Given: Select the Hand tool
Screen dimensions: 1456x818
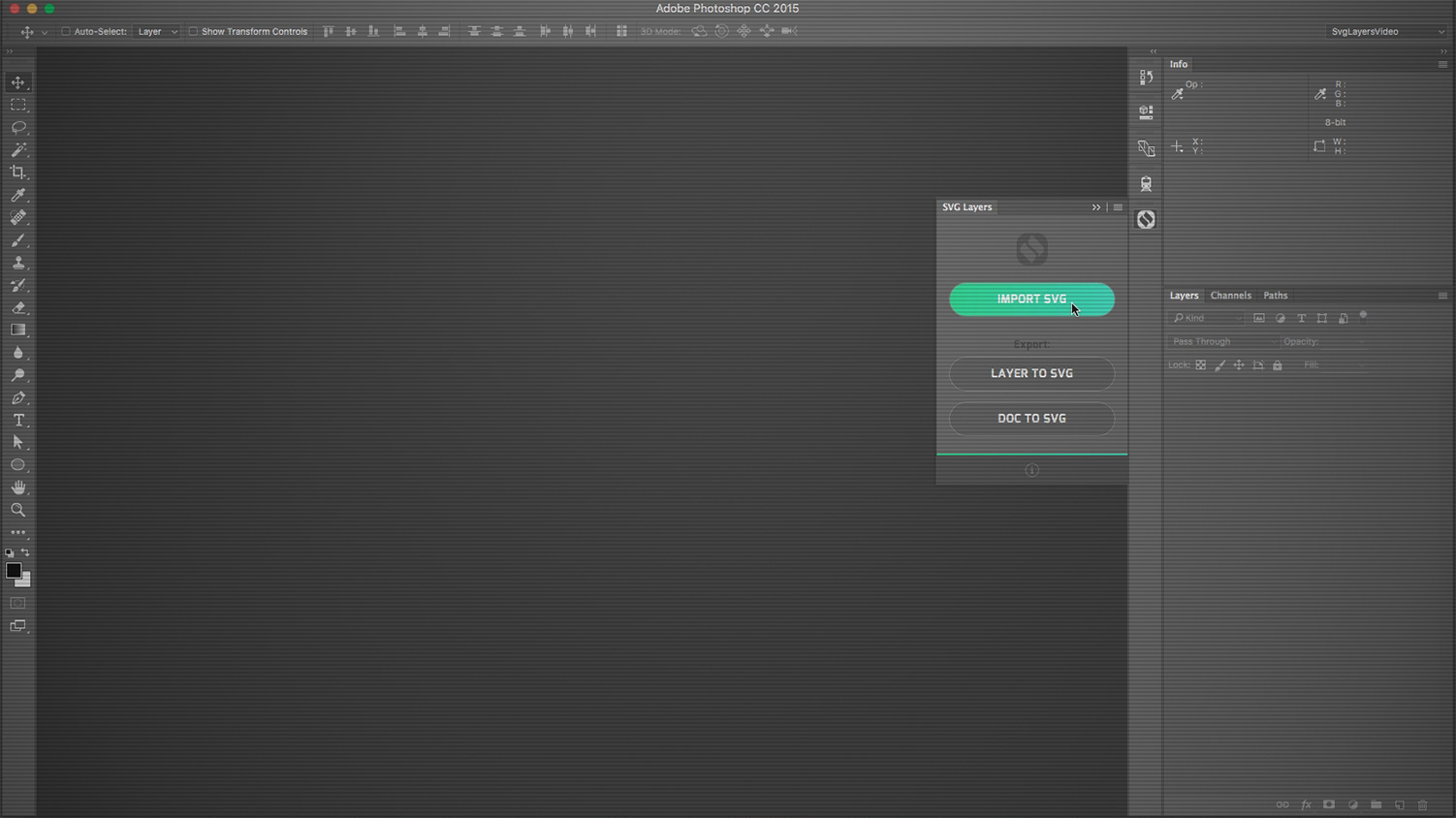Looking at the screenshot, I should click(18, 488).
